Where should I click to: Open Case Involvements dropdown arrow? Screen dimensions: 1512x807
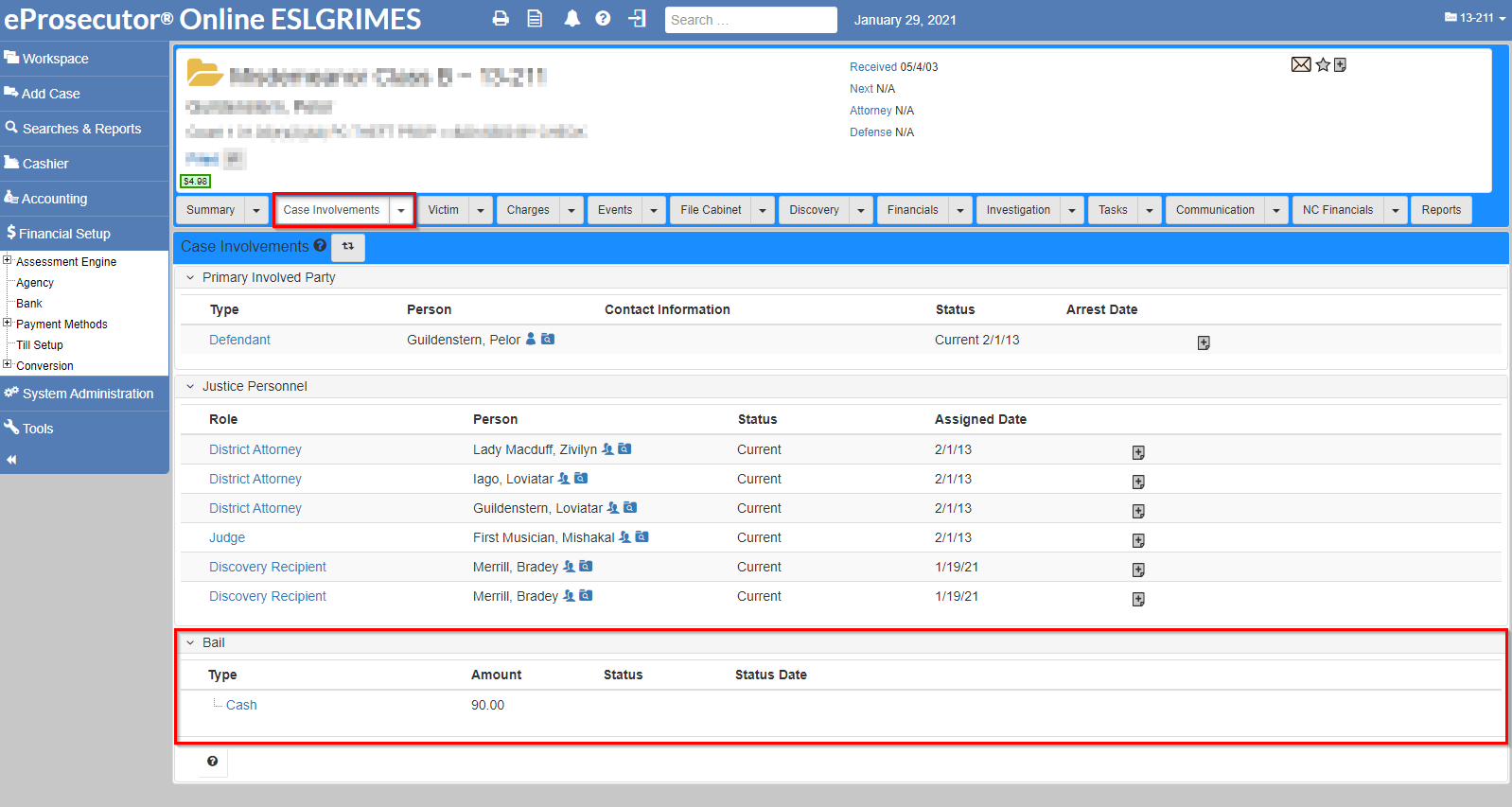(401, 210)
